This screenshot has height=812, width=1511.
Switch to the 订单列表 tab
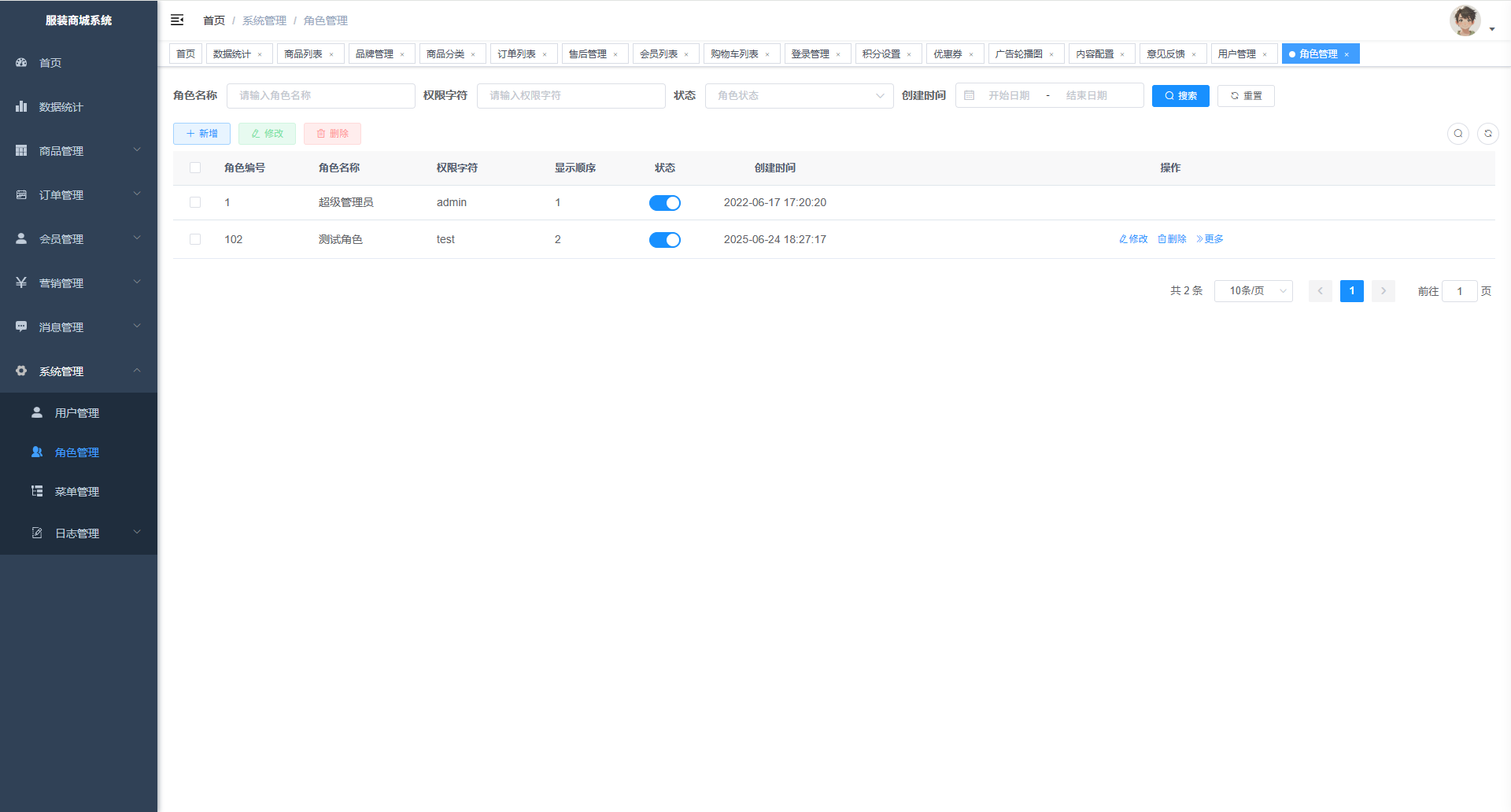point(516,54)
